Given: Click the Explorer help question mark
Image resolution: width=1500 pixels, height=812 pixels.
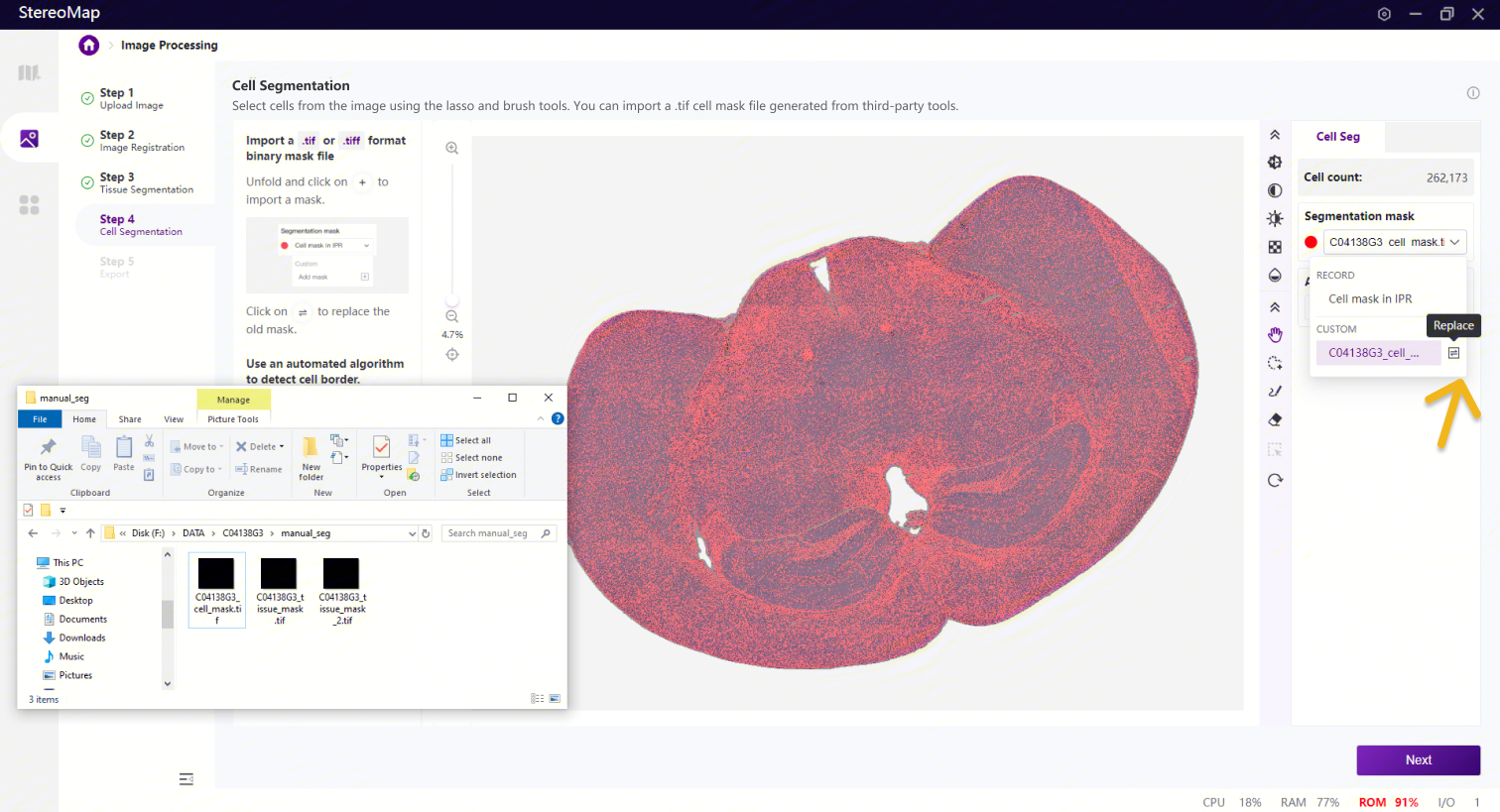Looking at the screenshot, I should pos(558,418).
